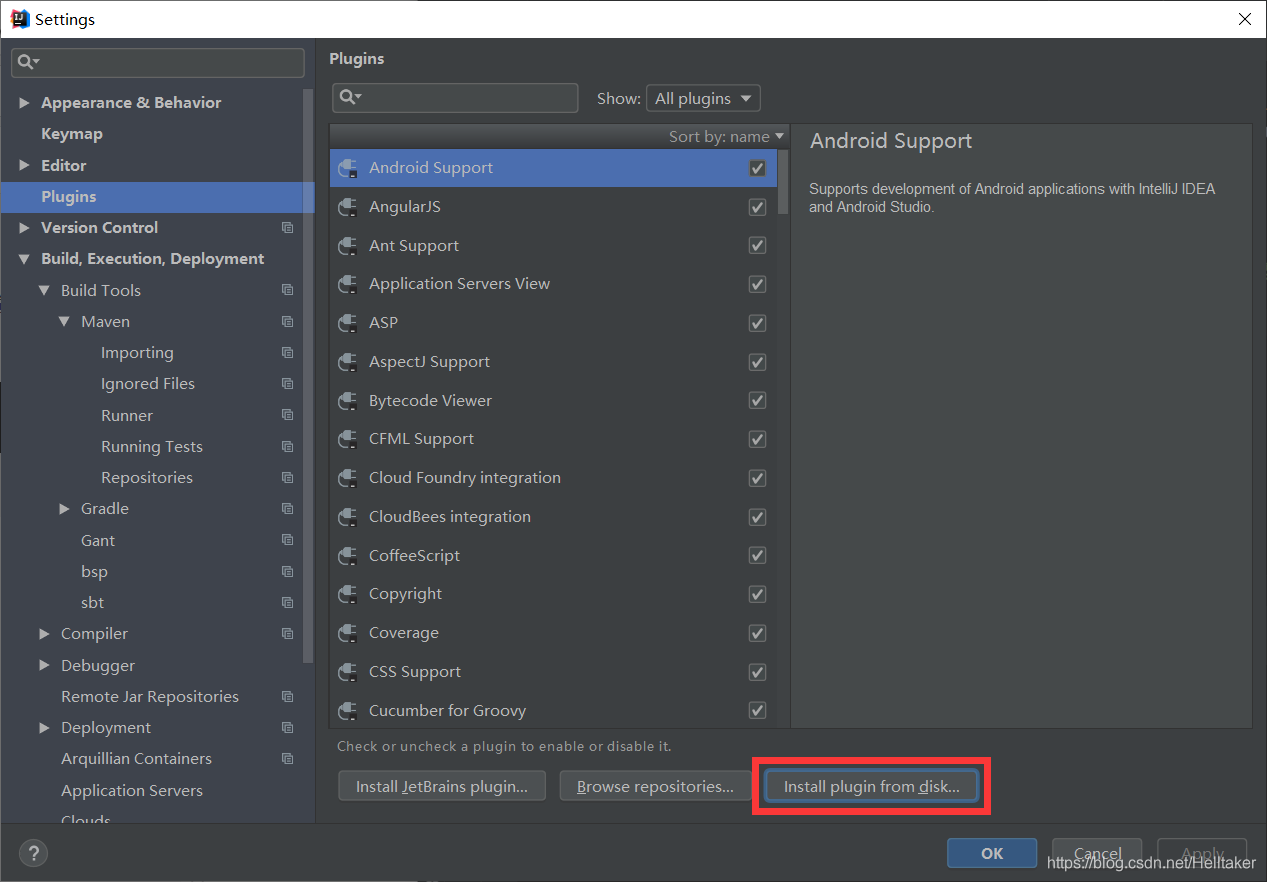
Task: Click the AngularJS plugin icon
Action: [x=348, y=207]
